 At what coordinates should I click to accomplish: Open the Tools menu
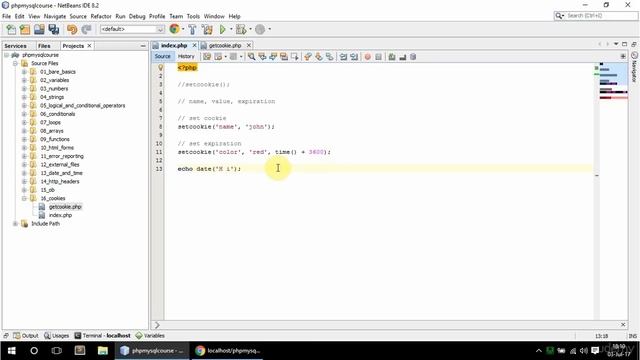pos(193,16)
